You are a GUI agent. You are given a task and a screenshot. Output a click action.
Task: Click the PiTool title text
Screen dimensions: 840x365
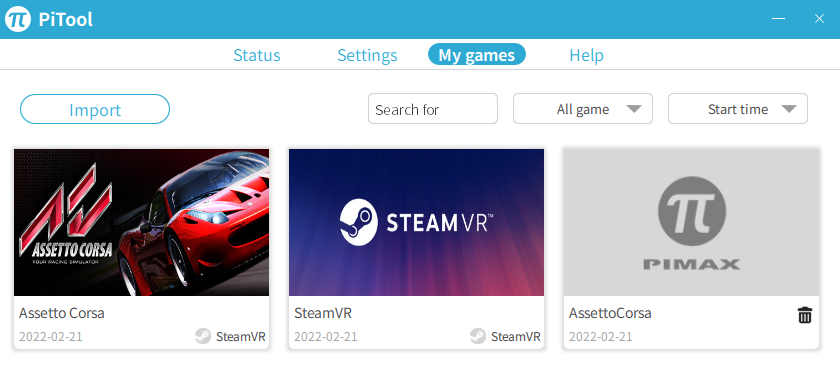pos(65,20)
